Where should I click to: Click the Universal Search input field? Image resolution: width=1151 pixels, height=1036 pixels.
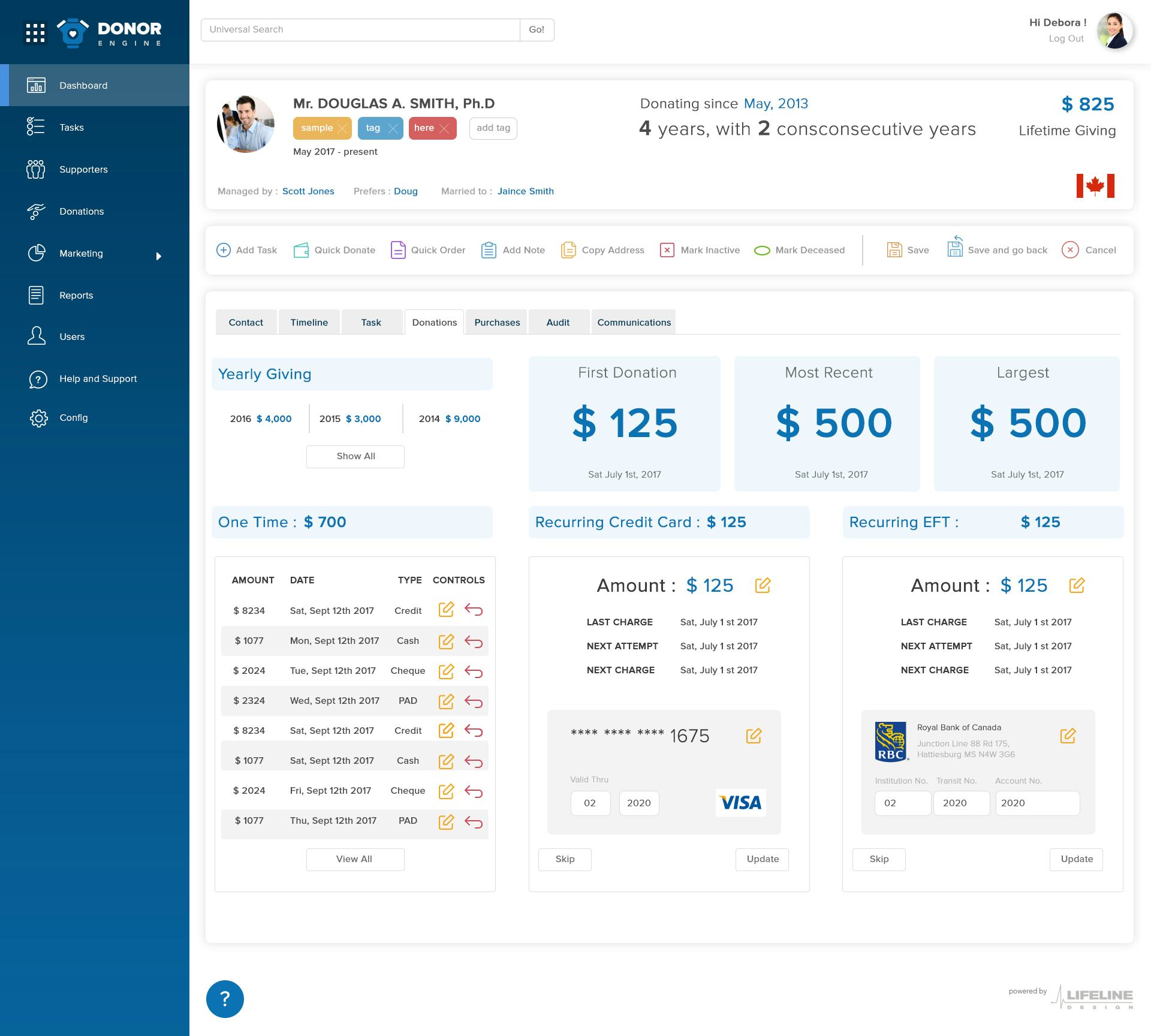[x=362, y=29]
